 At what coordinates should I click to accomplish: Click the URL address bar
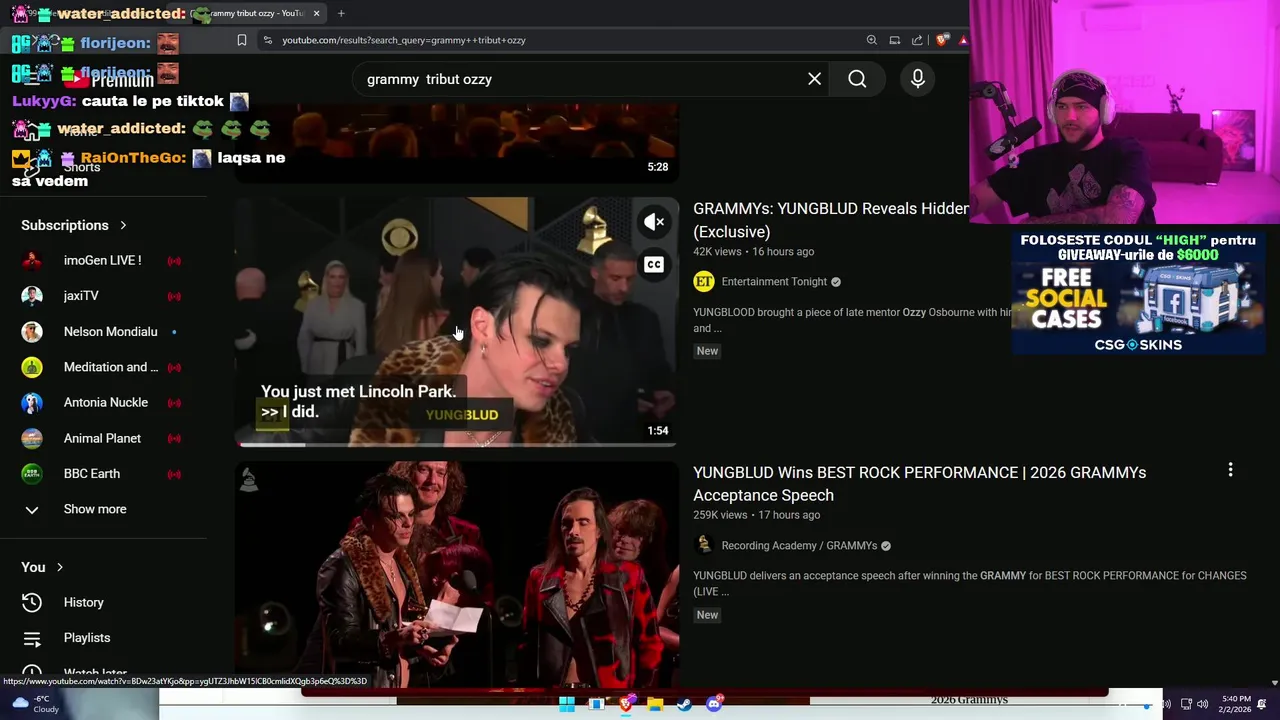coord(565,40)
